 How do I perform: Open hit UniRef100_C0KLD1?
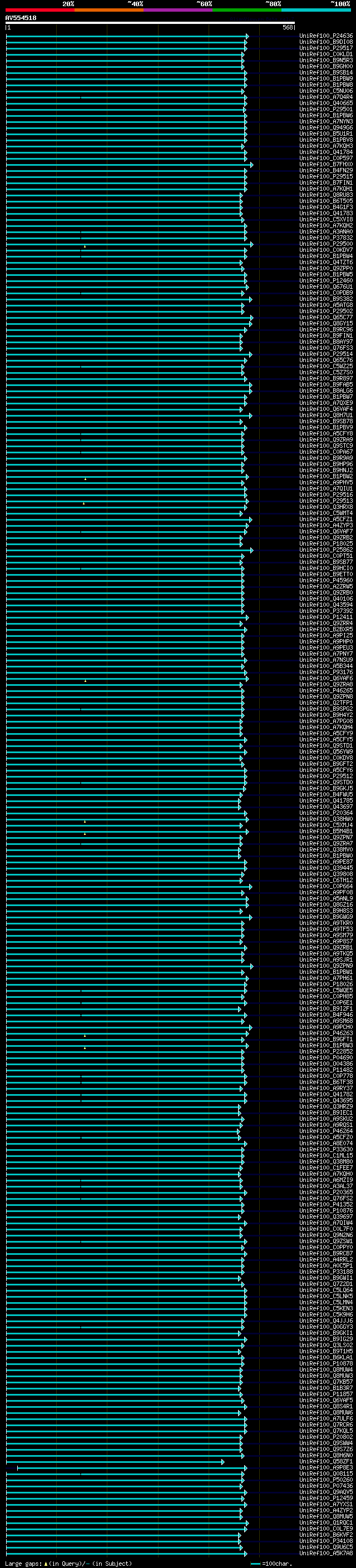coord(326,54)
